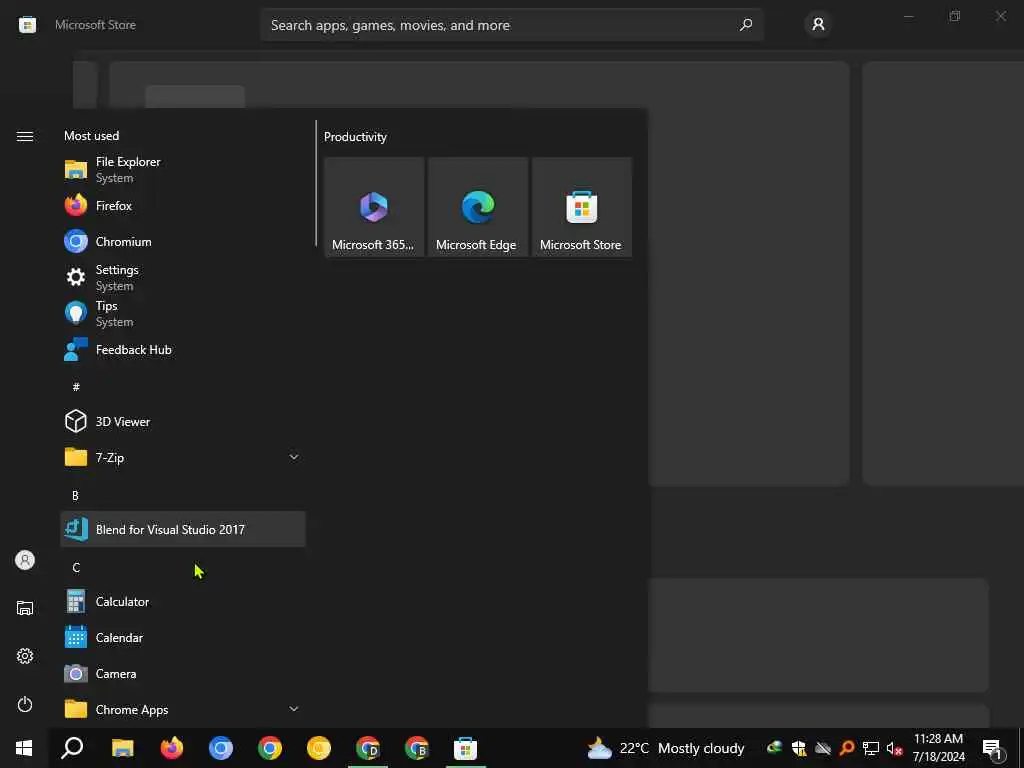Open Documents icon in Start sidebar
The height and width of the screenshot is (768, 1024).
click(25, 608)
